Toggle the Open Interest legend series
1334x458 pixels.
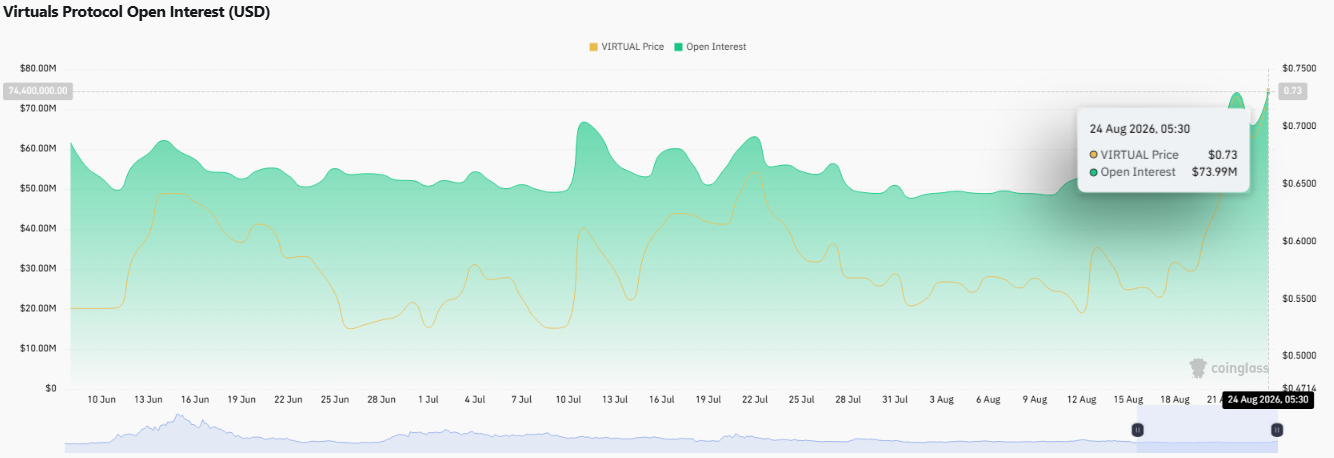click(710, 47)
